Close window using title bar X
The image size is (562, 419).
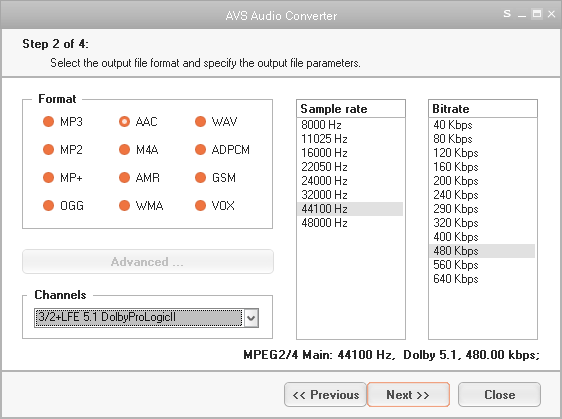pos(551,14)
